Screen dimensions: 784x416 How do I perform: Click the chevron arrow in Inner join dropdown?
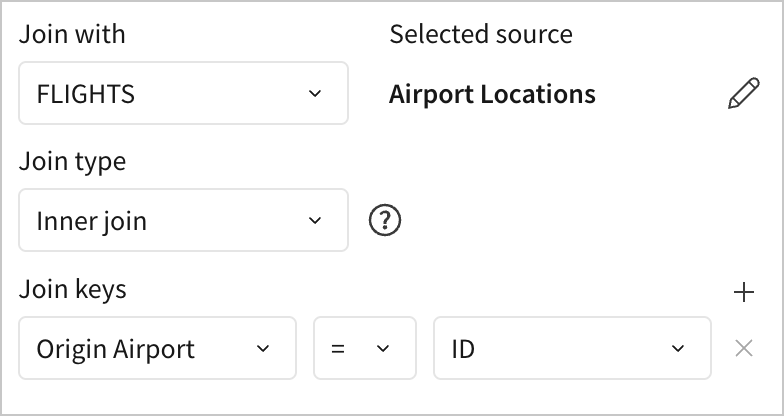tap(315, 220)
